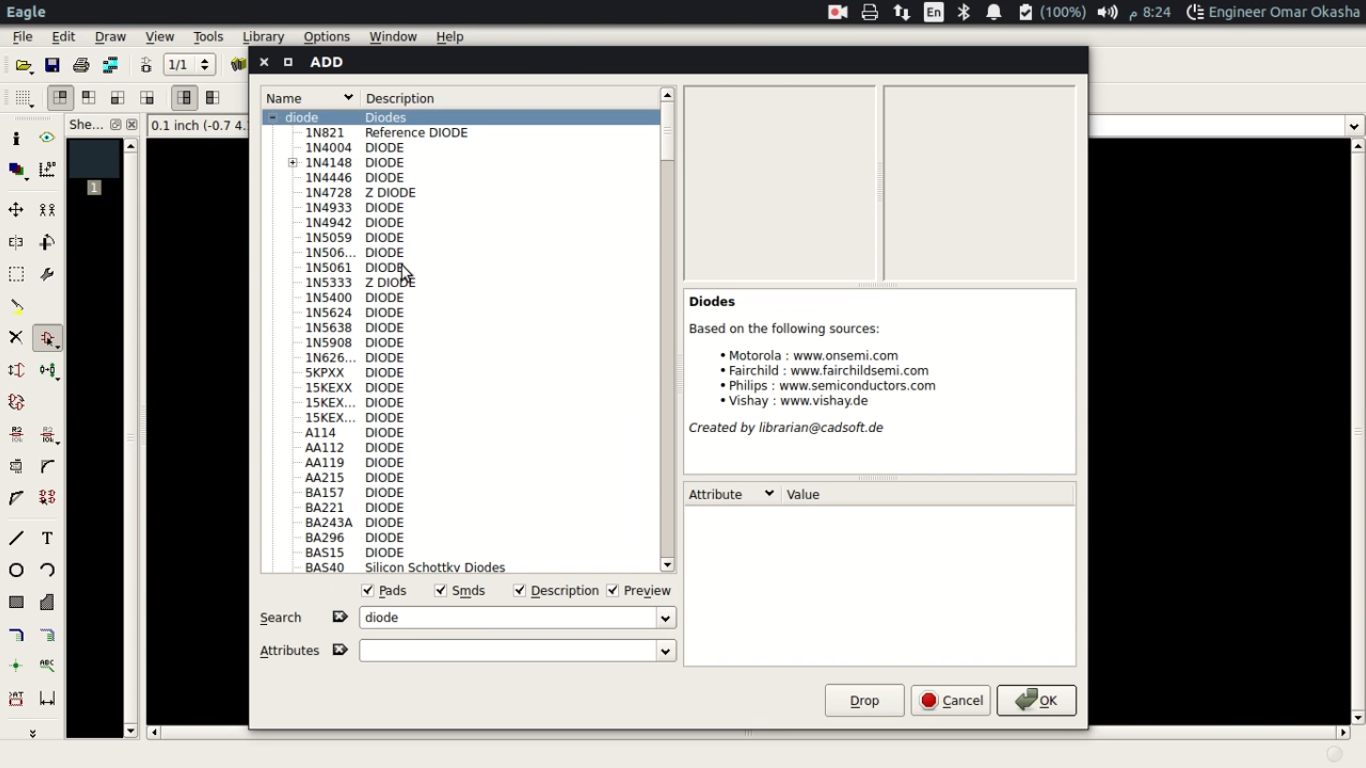Image resolution: width=1366 pixels, height=768 pixels.
Task: Select the Smash tool
Action: click(x=16, y=466)
